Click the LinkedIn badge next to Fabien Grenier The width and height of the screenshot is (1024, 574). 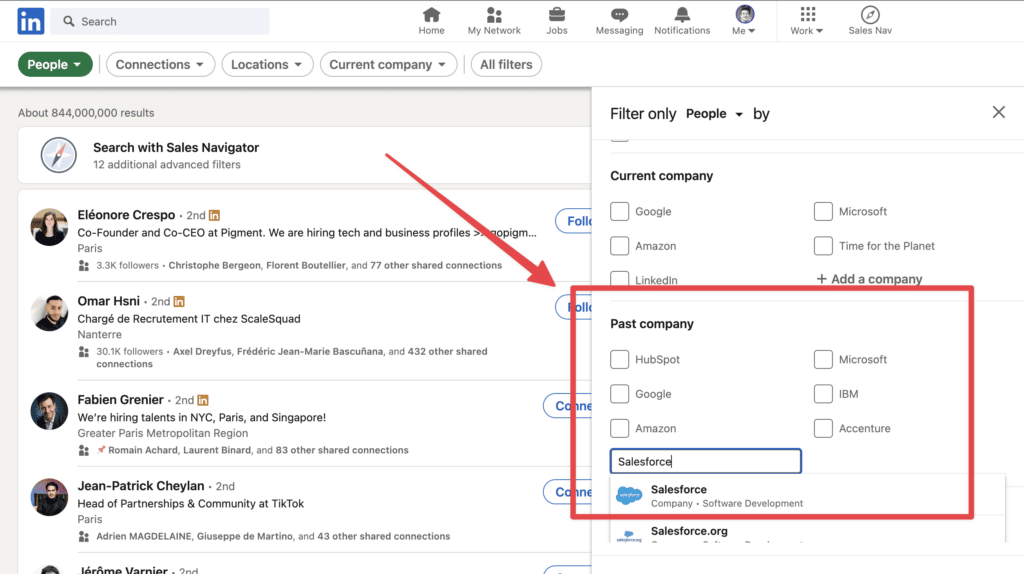point(203,400)
